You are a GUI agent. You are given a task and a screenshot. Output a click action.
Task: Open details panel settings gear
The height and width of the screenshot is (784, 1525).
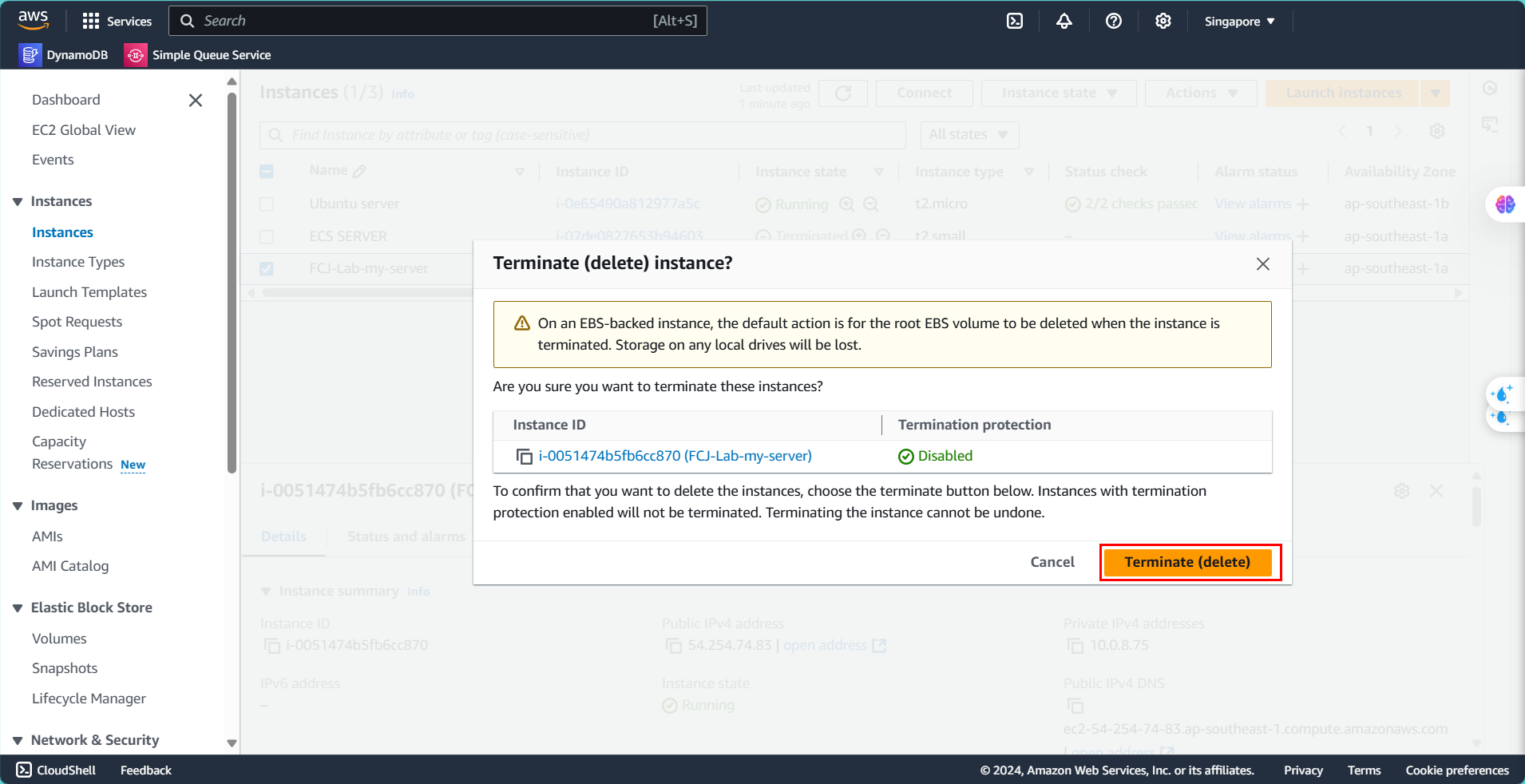[1402, 491]
